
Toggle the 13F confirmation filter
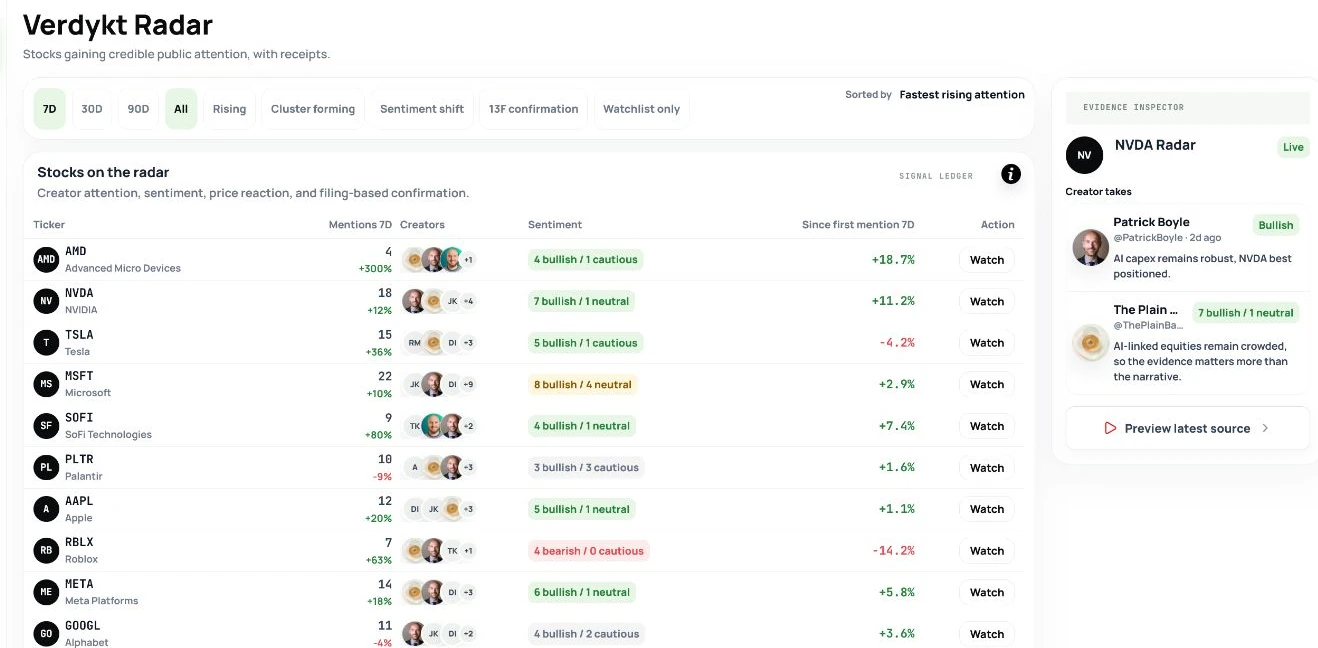[534, 109]
